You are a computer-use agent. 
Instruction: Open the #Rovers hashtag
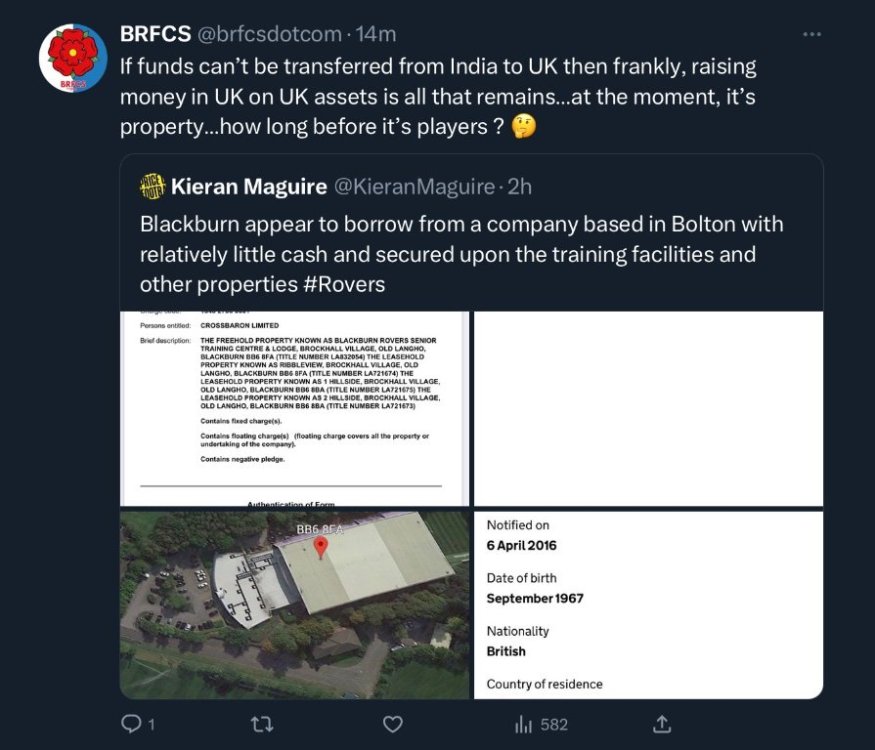(x=346, y=284)
